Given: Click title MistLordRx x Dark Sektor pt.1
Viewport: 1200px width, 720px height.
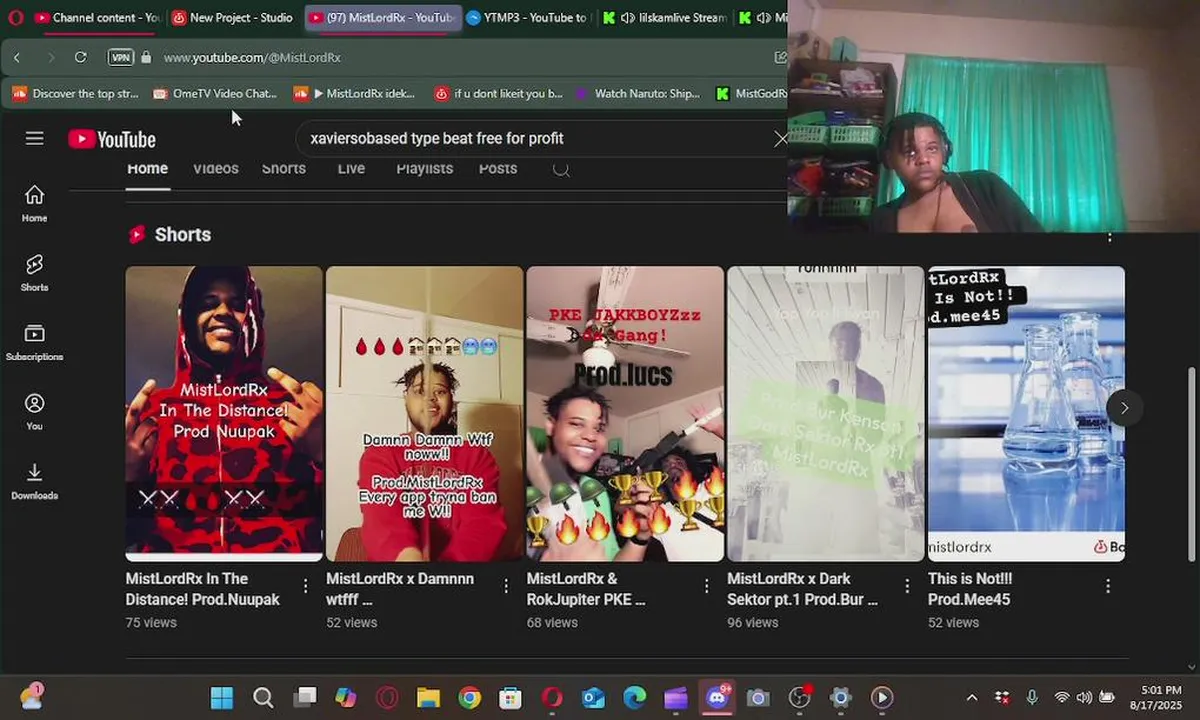Looking at the screenshot, I should click(x=803, y=589).
